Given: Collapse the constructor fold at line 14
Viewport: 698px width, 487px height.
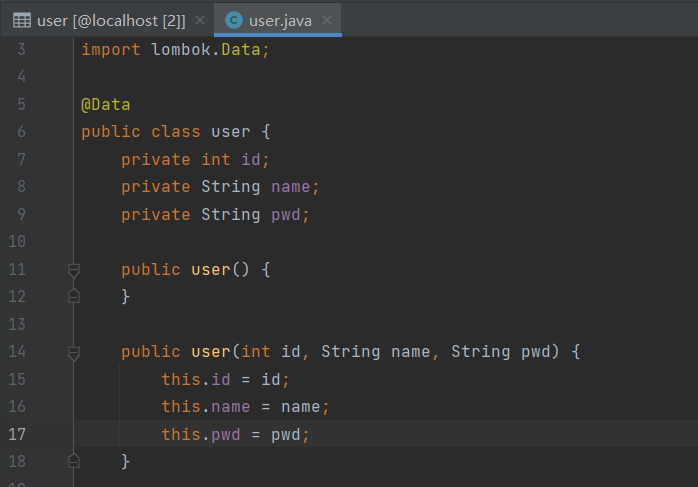Looking at the screenshot, I should point(74,353).
